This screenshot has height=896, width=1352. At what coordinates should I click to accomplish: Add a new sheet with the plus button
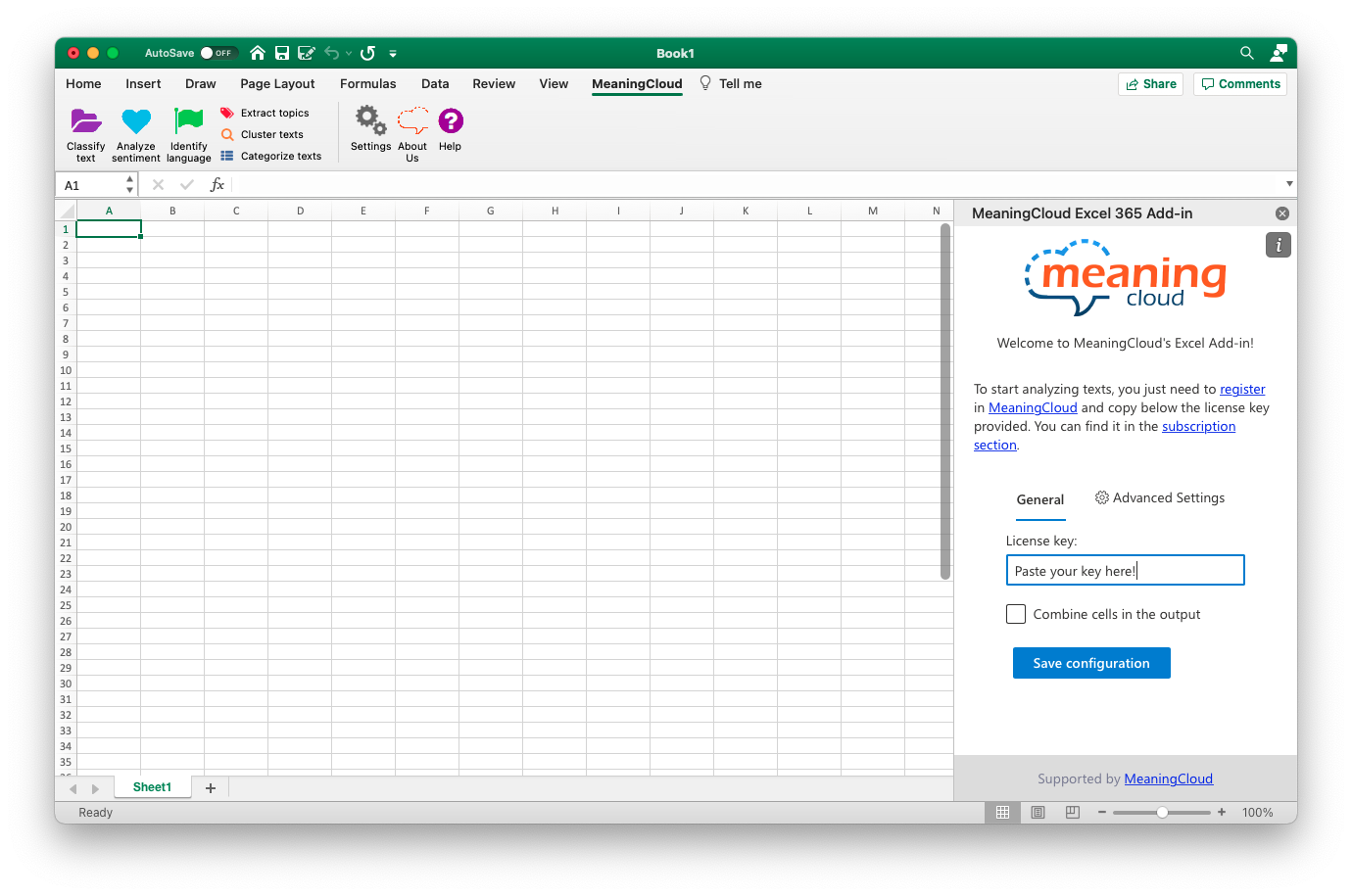coord(211,787)
